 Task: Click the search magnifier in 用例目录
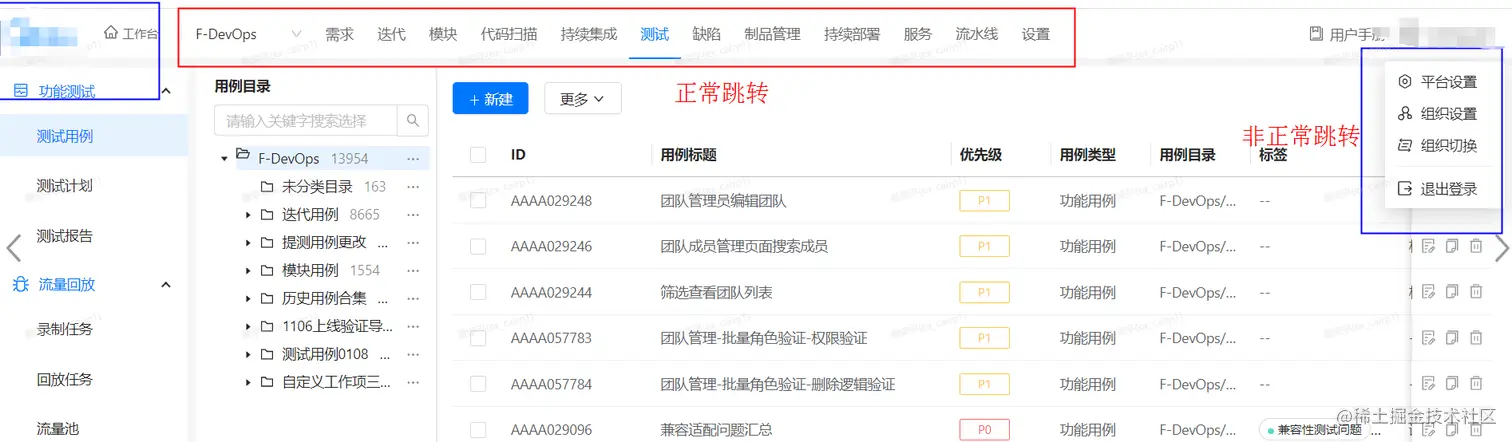[x=412, y=121]
